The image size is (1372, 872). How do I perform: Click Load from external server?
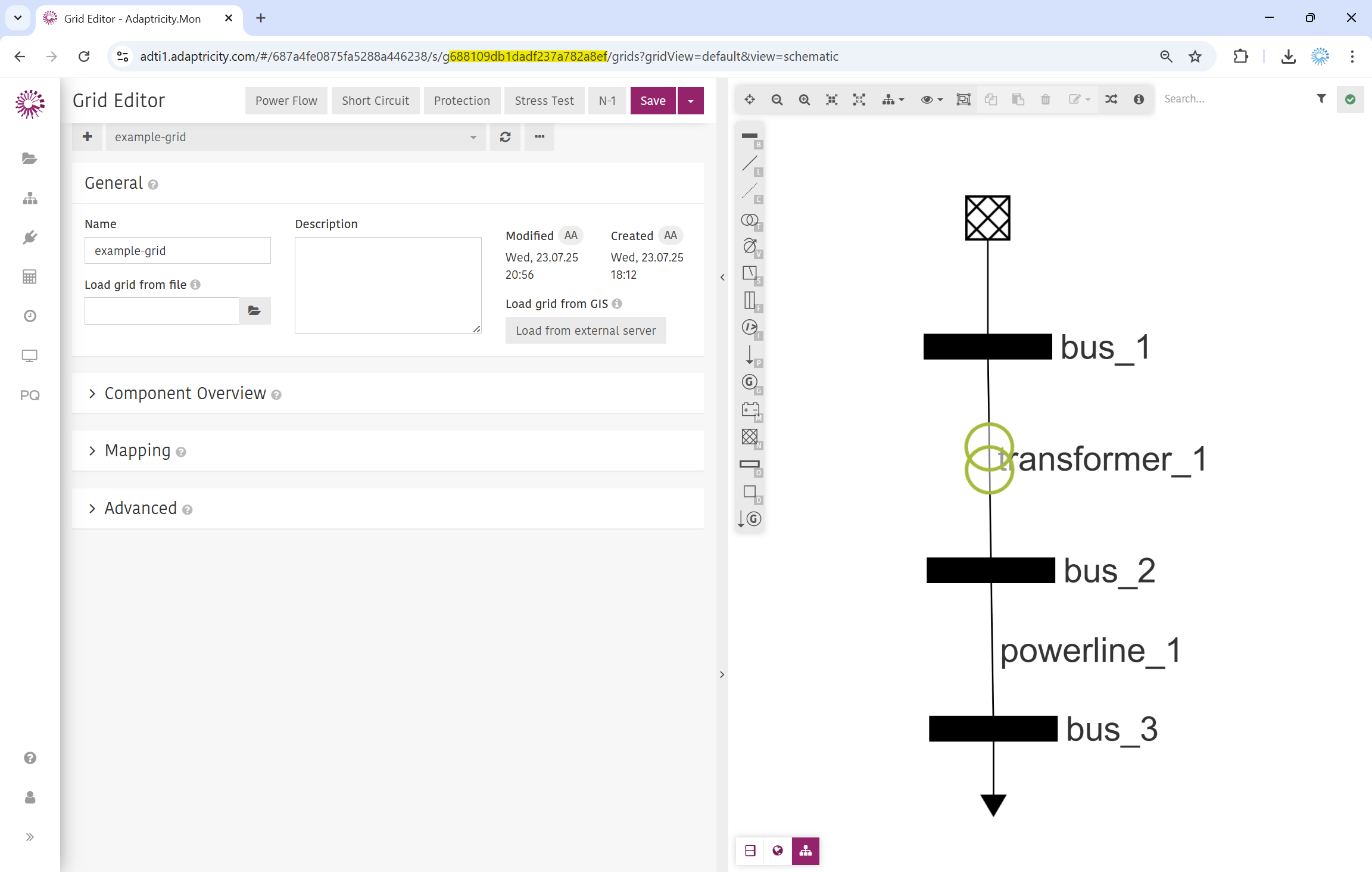click(x=586, y=331)
